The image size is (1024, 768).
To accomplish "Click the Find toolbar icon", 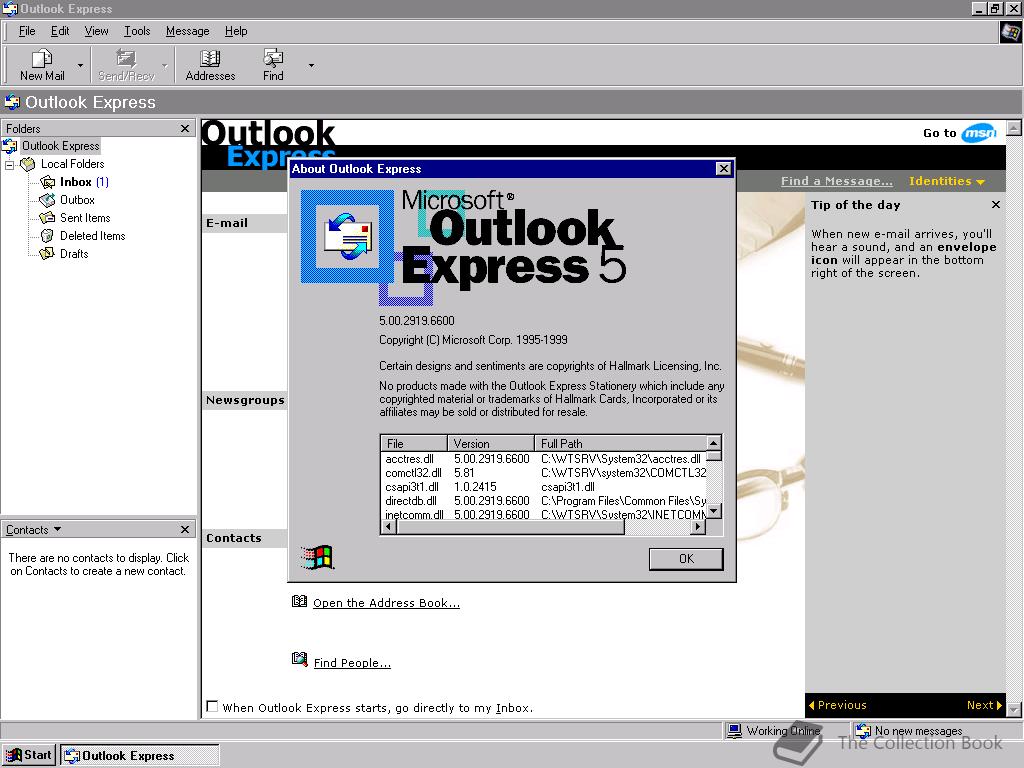I will point(273,58).
